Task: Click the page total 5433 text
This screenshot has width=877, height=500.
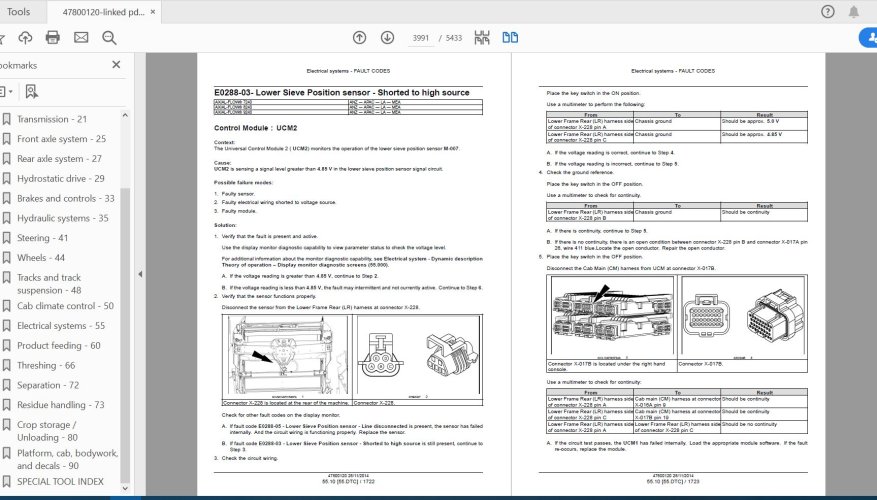Action: pos(454,38)
